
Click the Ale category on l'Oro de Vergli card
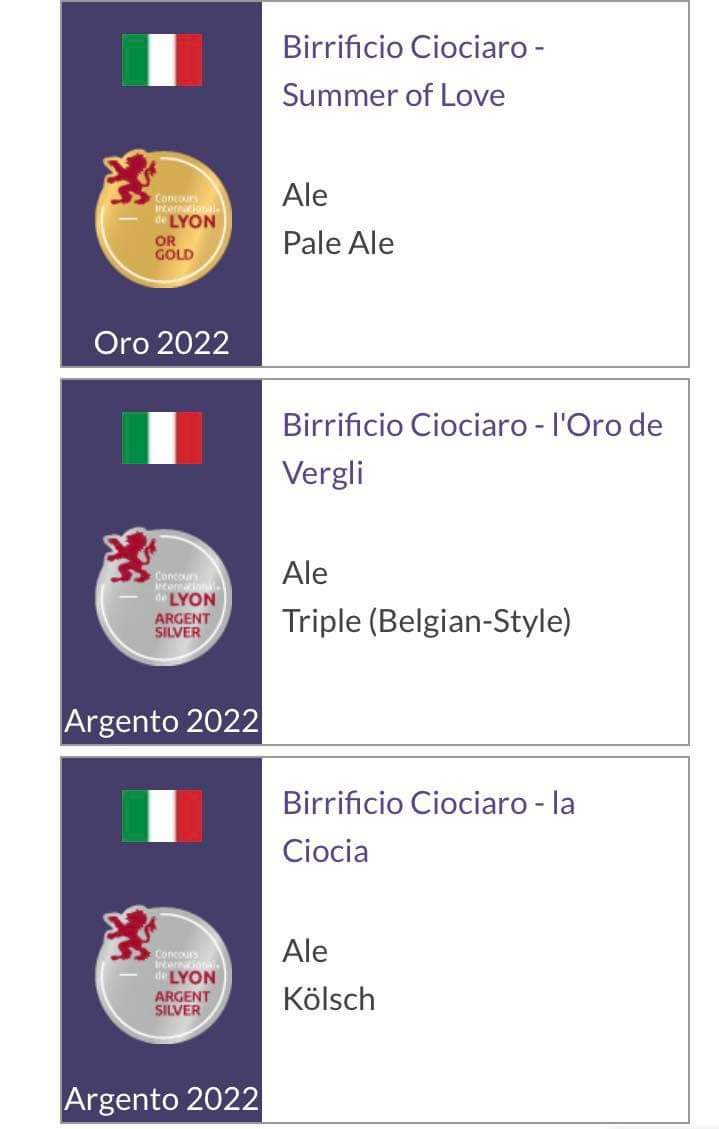pyautogui.click(x=305, y=573)
